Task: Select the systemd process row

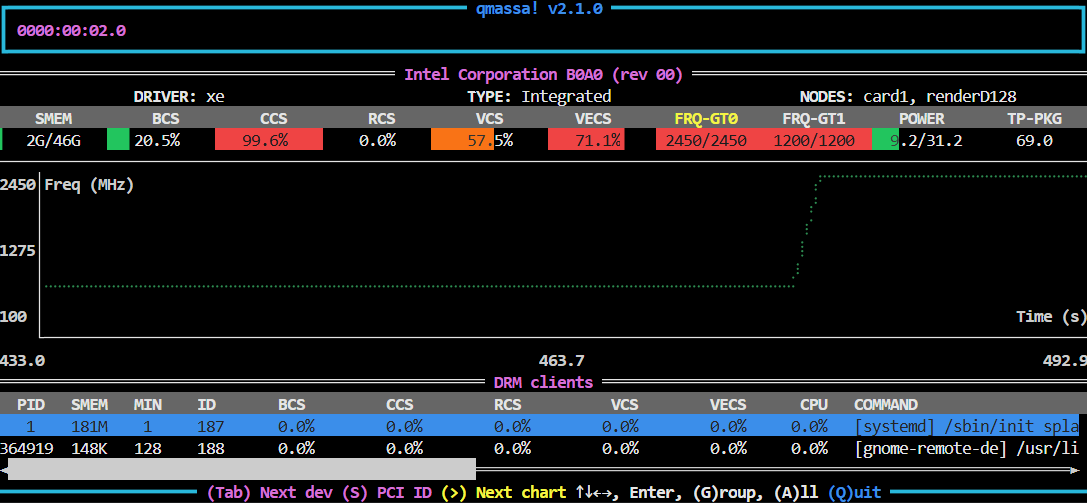Action: pyautogui.click(x=539, y=426)
